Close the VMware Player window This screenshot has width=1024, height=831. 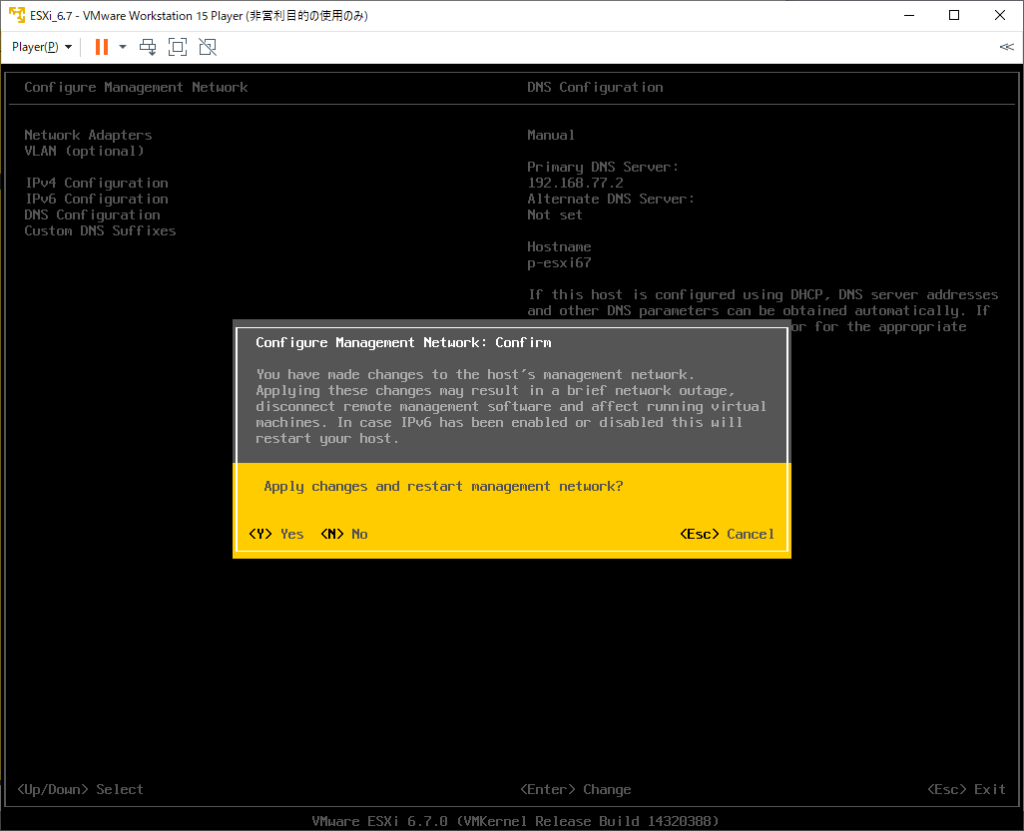[1000, 16]
